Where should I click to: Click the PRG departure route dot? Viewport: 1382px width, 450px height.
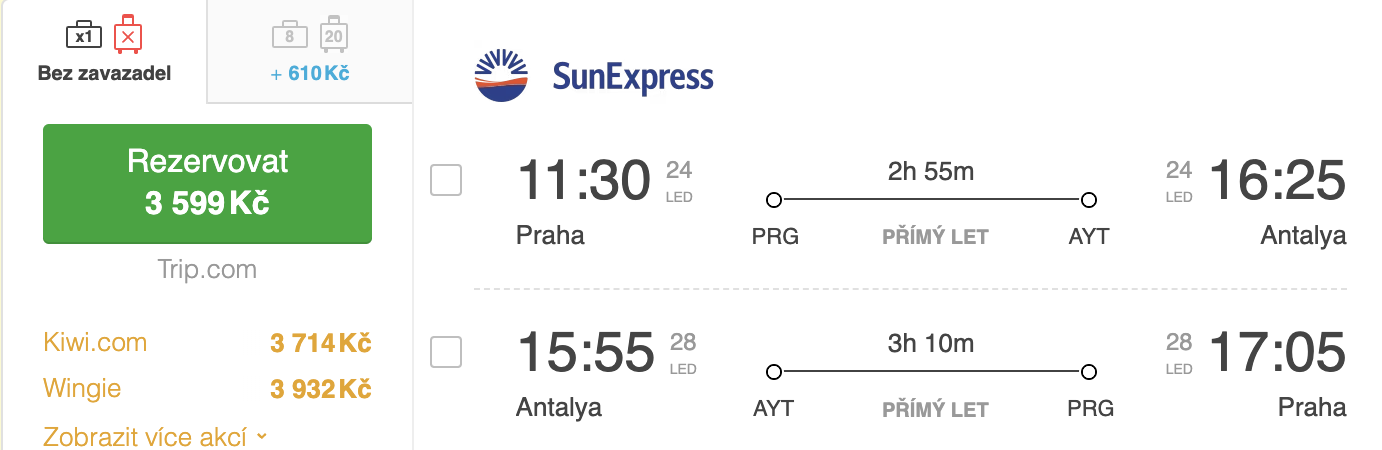[773, 200]
